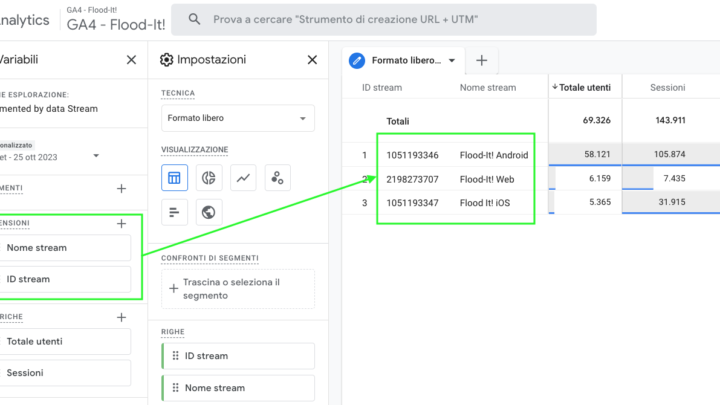The height and width of the screenshot is (405, 720).
Task: Click stream ID 1051193347 cell
Action: coord(412,203)
